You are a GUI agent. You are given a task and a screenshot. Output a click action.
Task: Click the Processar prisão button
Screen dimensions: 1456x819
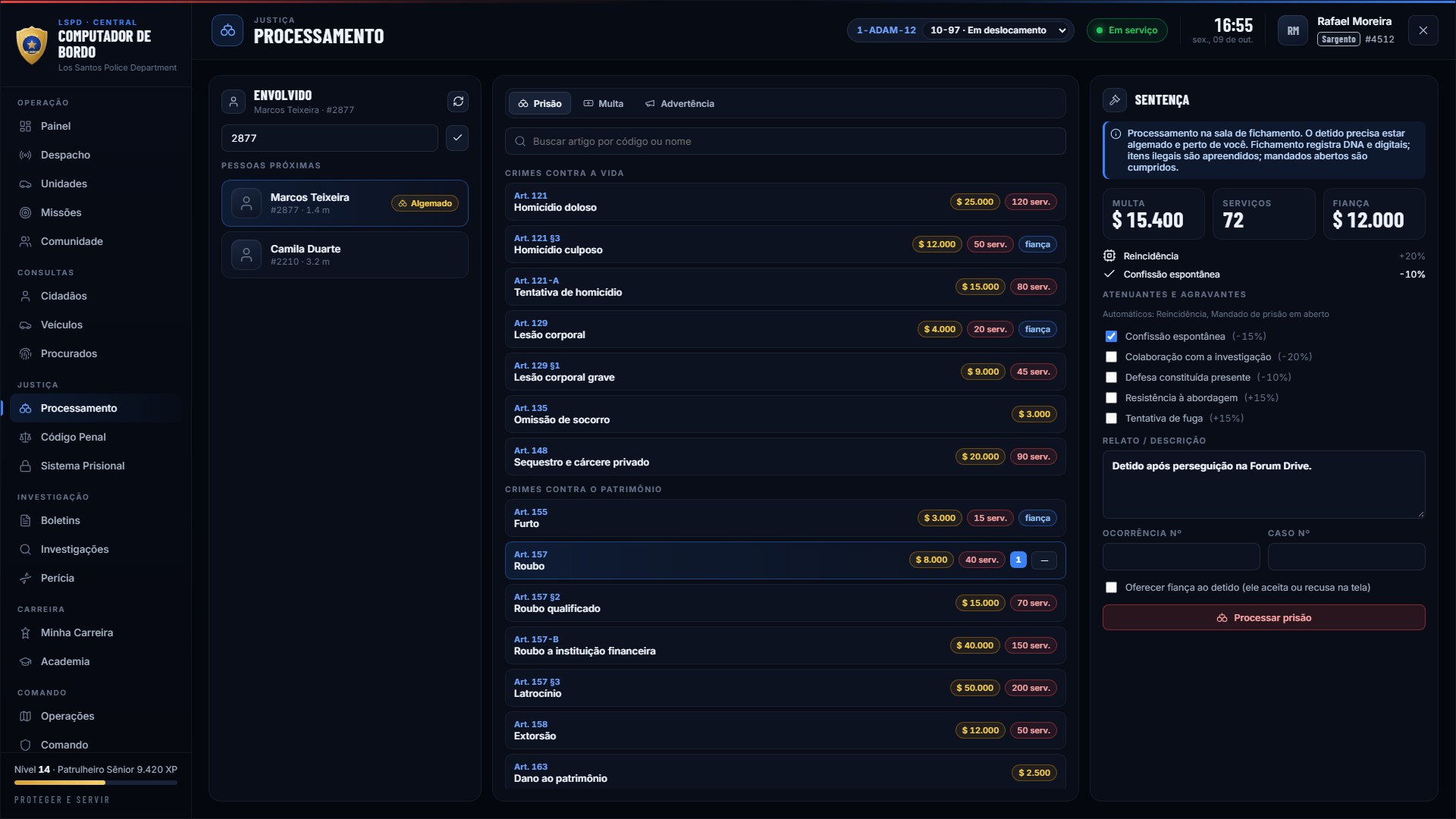pos(1263,617)
